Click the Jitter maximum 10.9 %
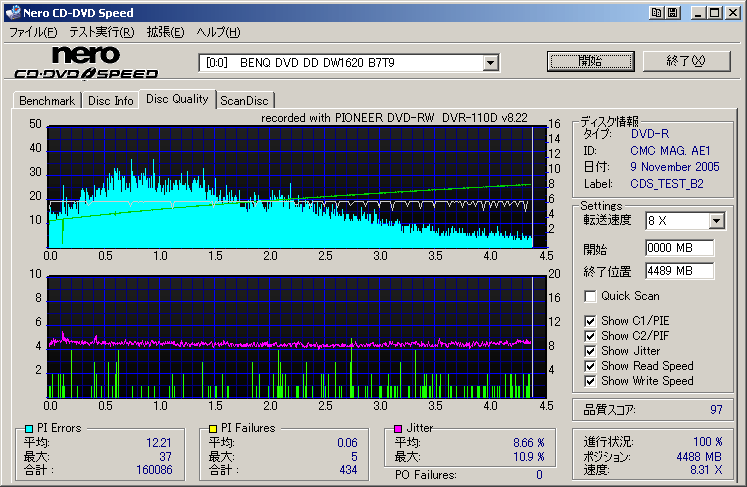Screen dimensions: 747x487 click(529, 457)
